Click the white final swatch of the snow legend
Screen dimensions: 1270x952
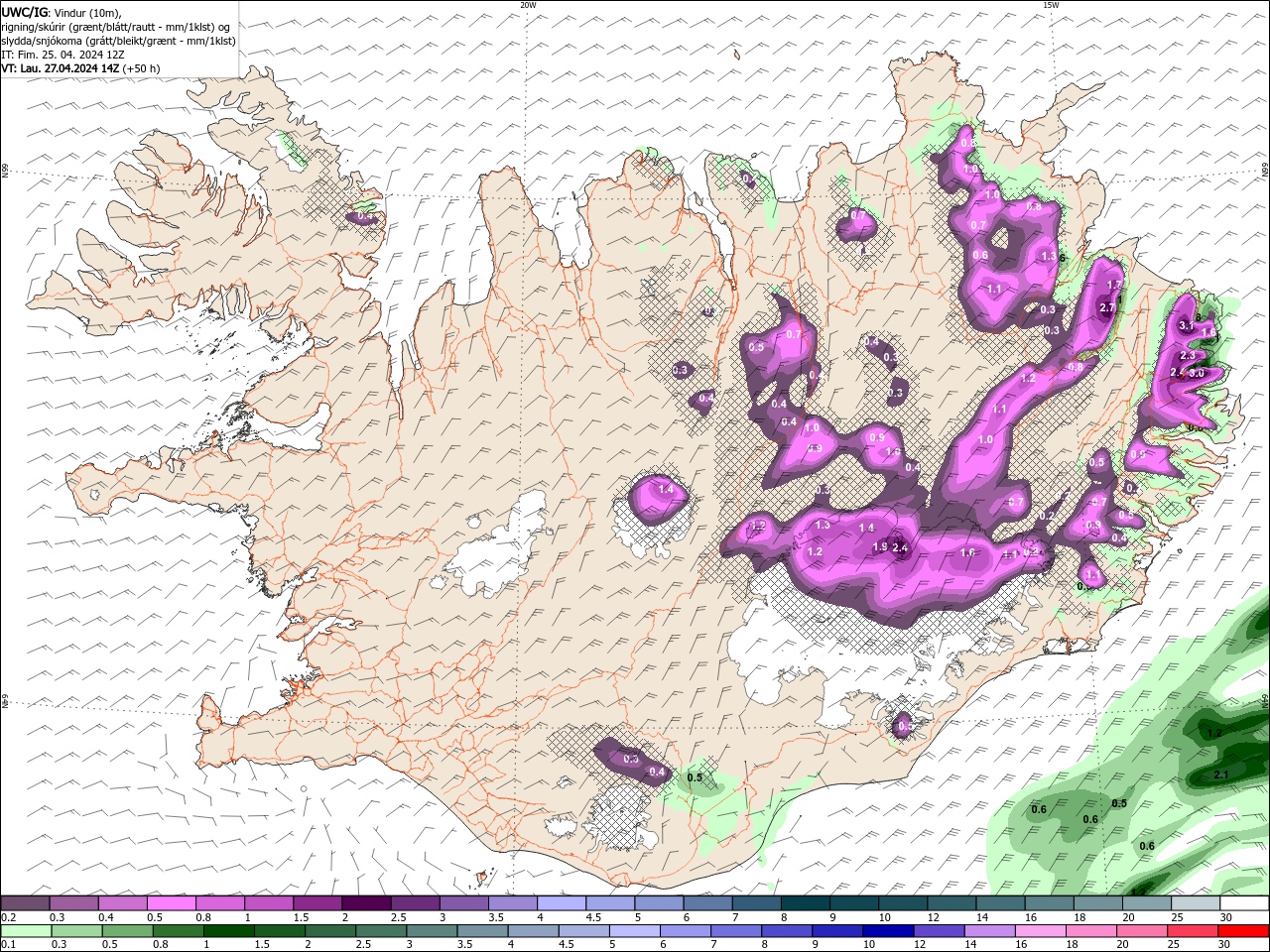pos(1242,903)
